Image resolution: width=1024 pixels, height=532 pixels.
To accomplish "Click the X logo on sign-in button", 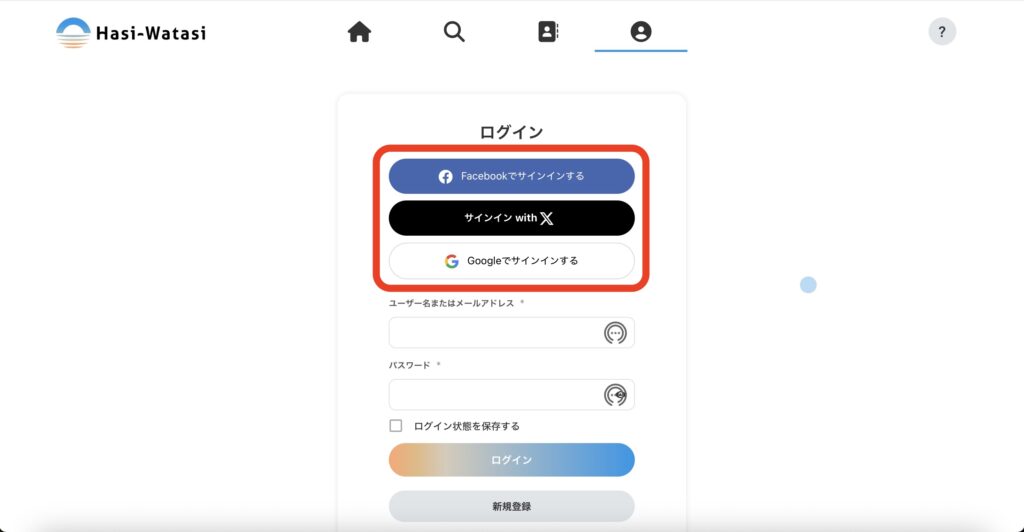I will tap(547, 218).
